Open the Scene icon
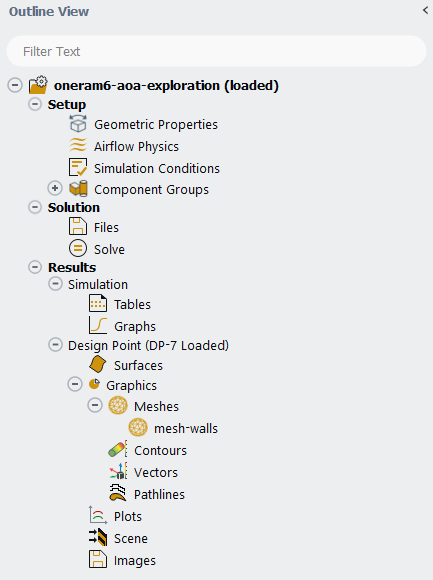This screenshot has height=580, width=433. coord(98,537)
